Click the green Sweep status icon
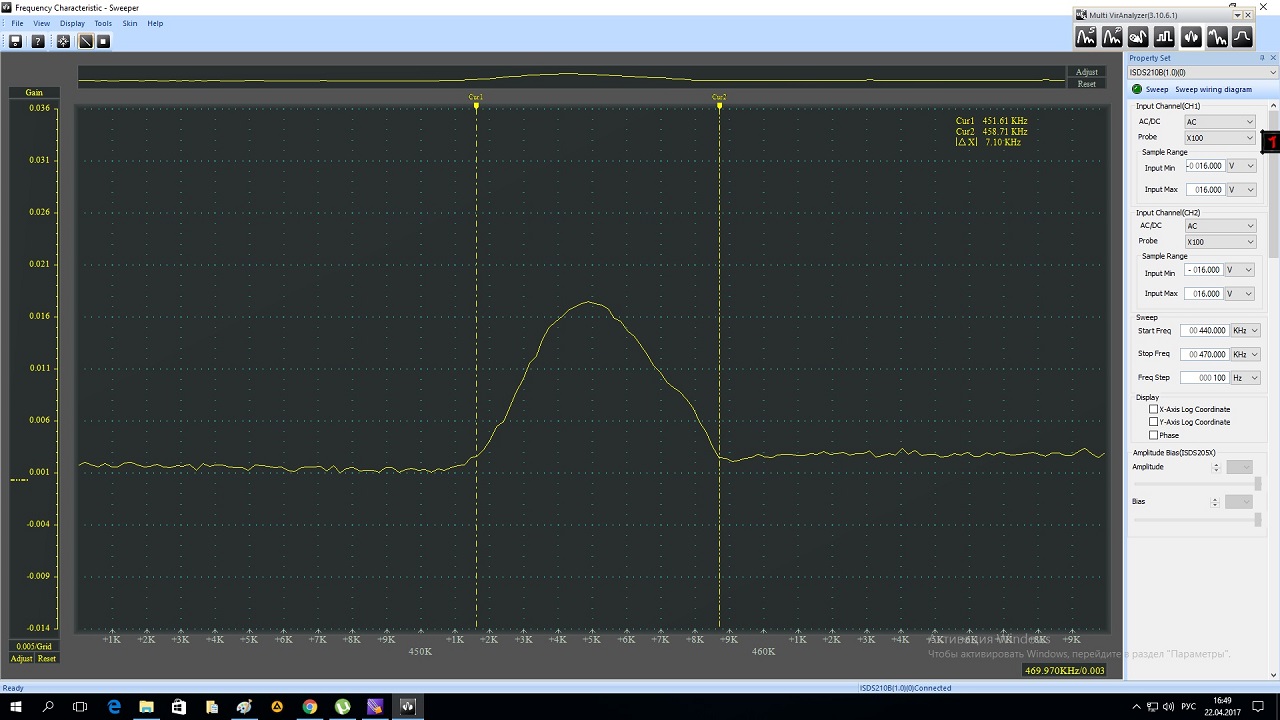1280x720 pixels. pyautogui.click(x=1137, y=89)
